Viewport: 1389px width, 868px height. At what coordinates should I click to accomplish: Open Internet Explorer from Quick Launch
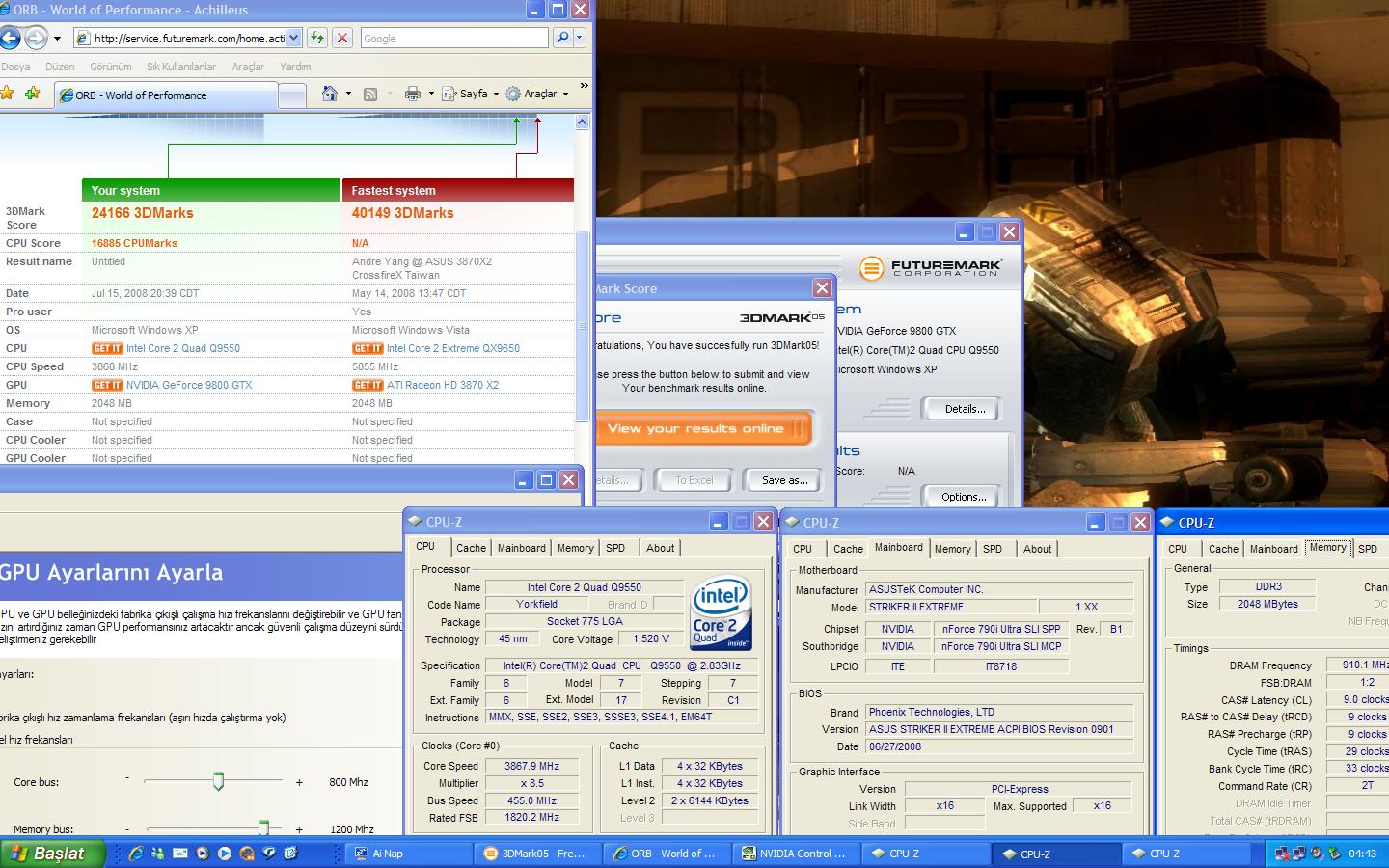[x=136, y=854]
